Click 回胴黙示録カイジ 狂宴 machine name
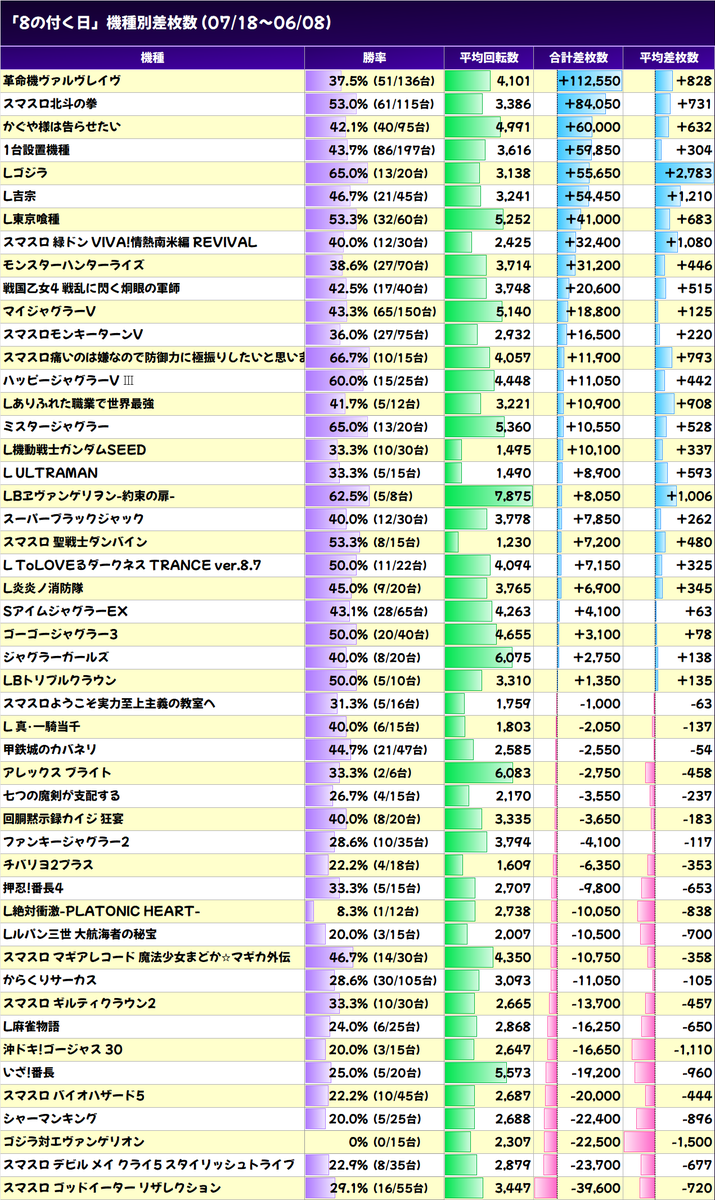 point(61,817)
